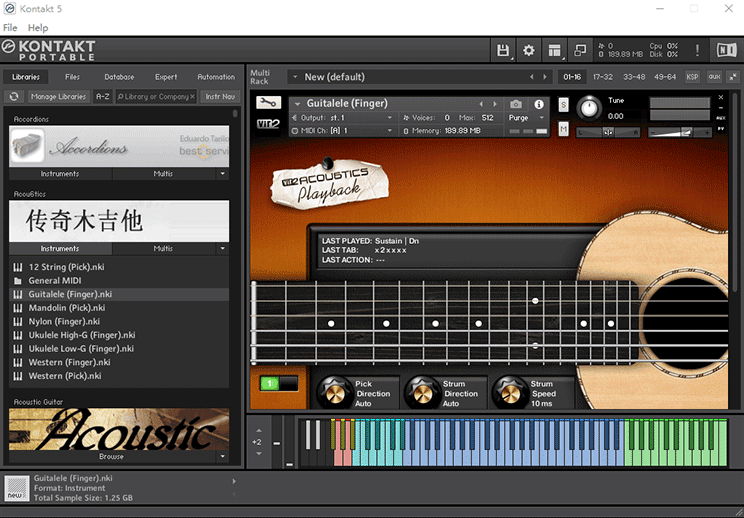The width and height of the screenshot is (744, 518).
Task: Open the File menu
Action: [10, 28]
